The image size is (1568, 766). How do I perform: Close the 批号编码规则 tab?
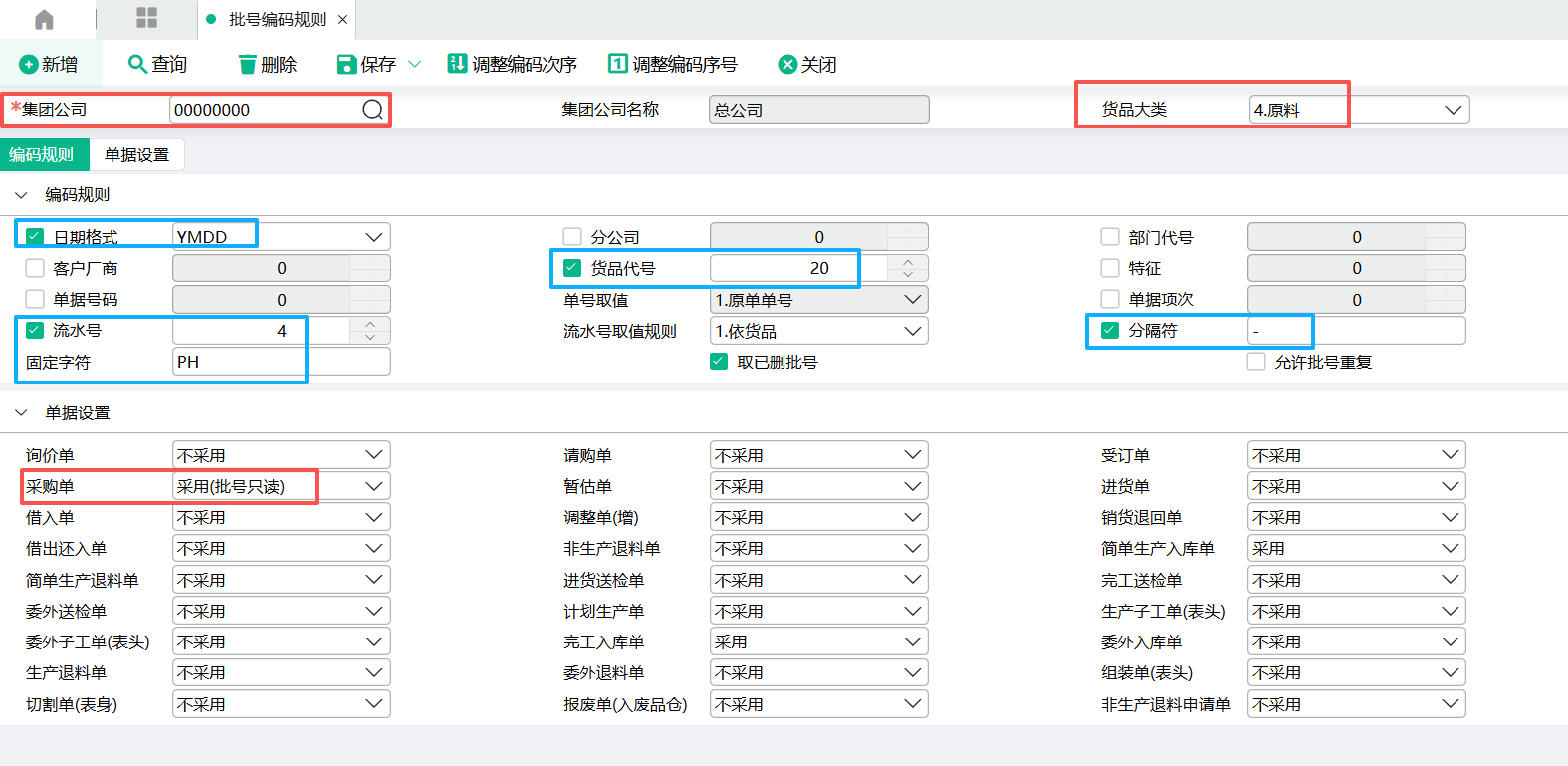pos(342,20)
